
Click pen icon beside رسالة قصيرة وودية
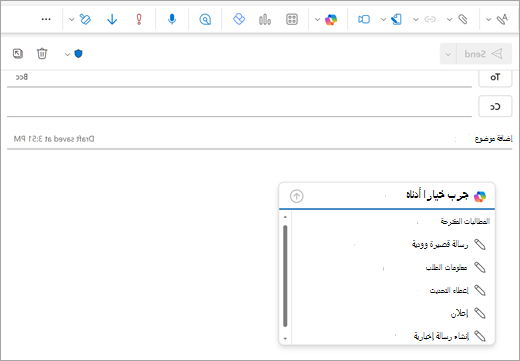(480, 245)
